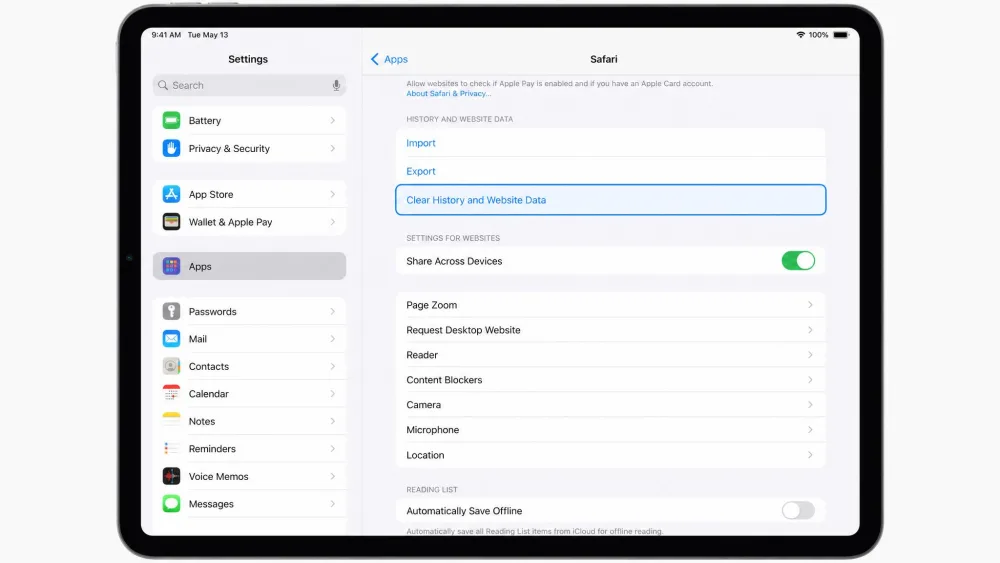Open Microphone permission chevron
Image resolution: width=1000 pixels, height=563 pixels.
click(x=810, y=430)
